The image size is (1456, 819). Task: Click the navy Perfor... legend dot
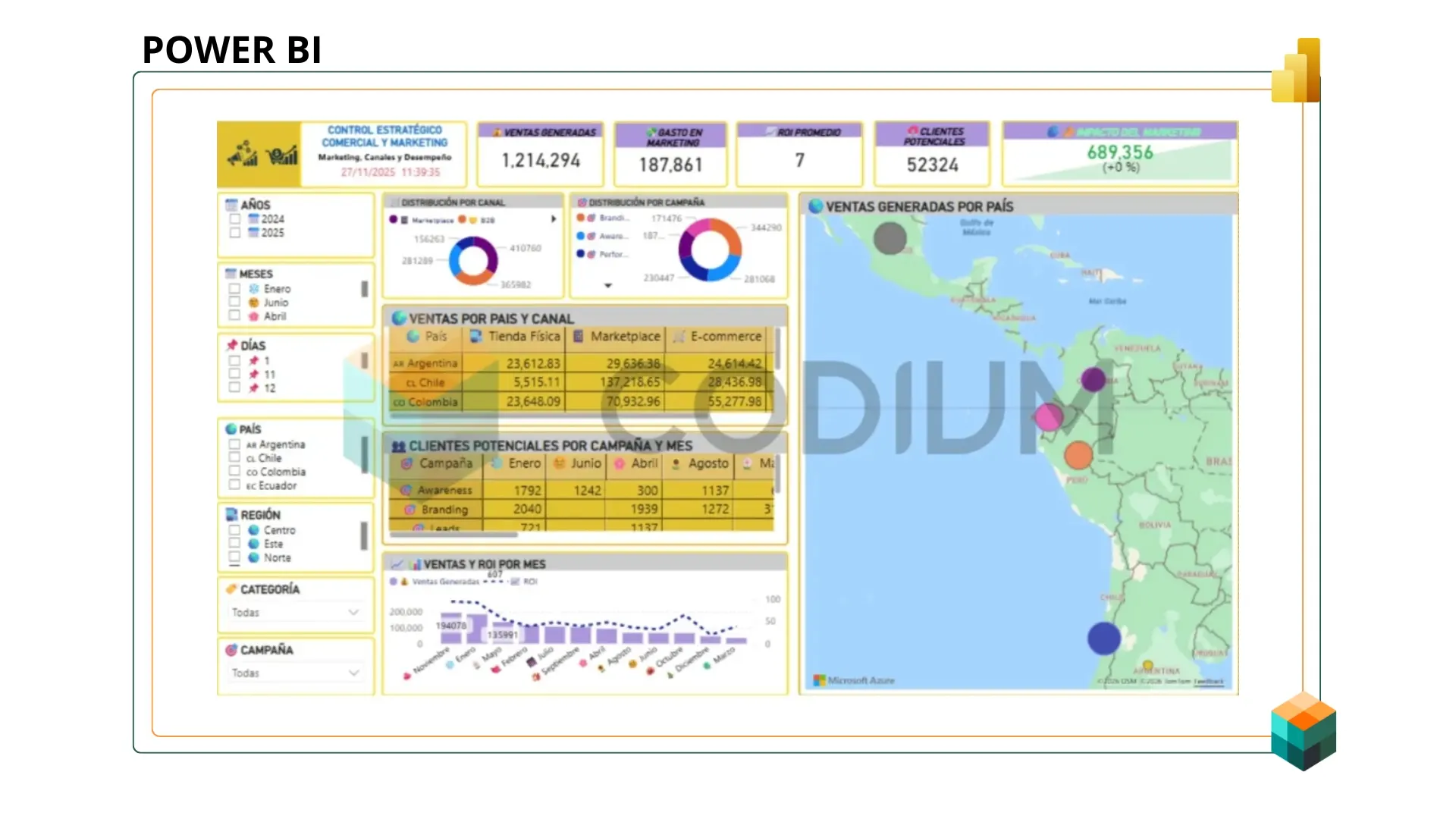[x=581, y=254]
